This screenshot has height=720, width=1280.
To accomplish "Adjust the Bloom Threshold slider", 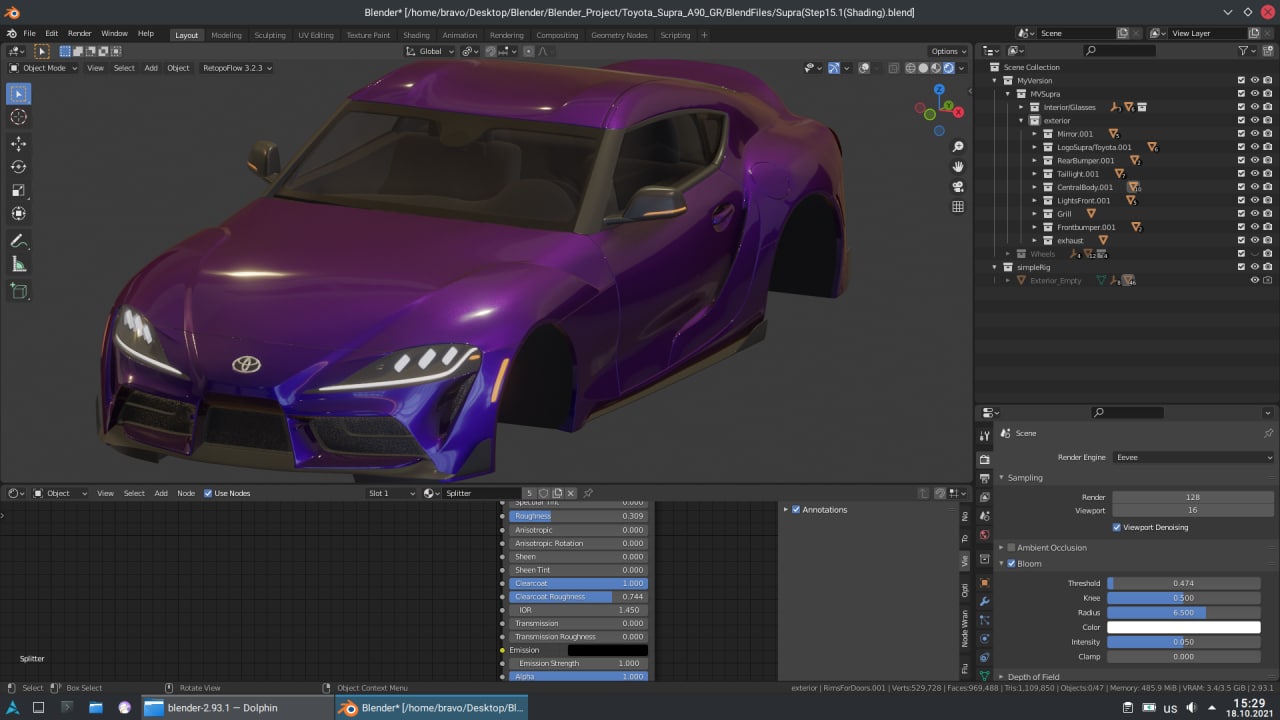I will [x=1184, y=583].
